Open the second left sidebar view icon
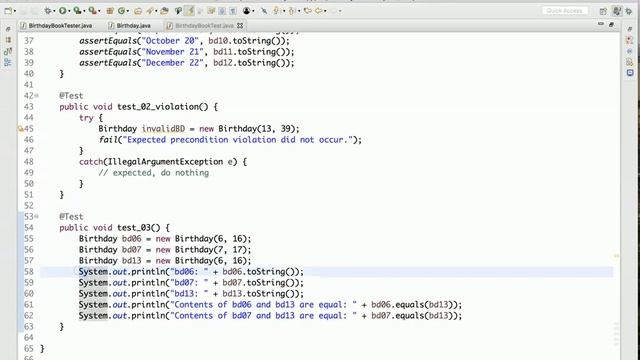 click(8, 40)
